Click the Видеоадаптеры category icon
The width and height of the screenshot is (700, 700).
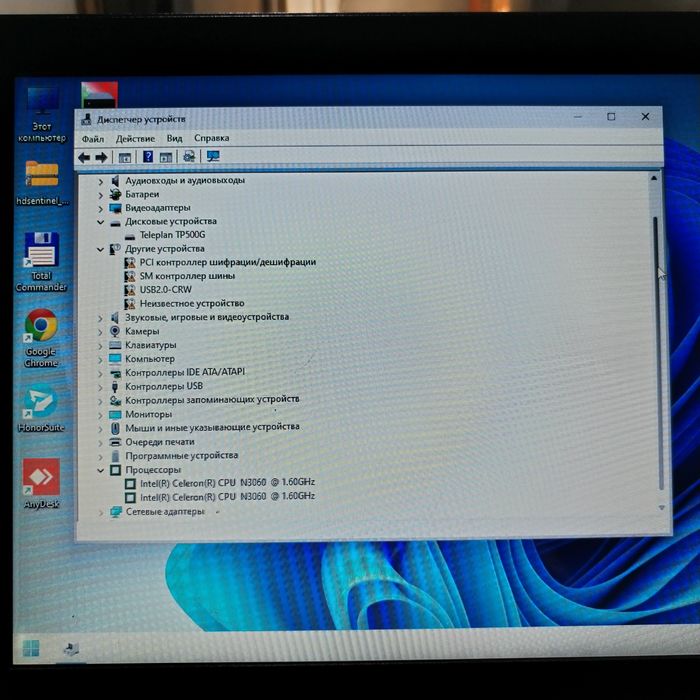click(115, 208)
